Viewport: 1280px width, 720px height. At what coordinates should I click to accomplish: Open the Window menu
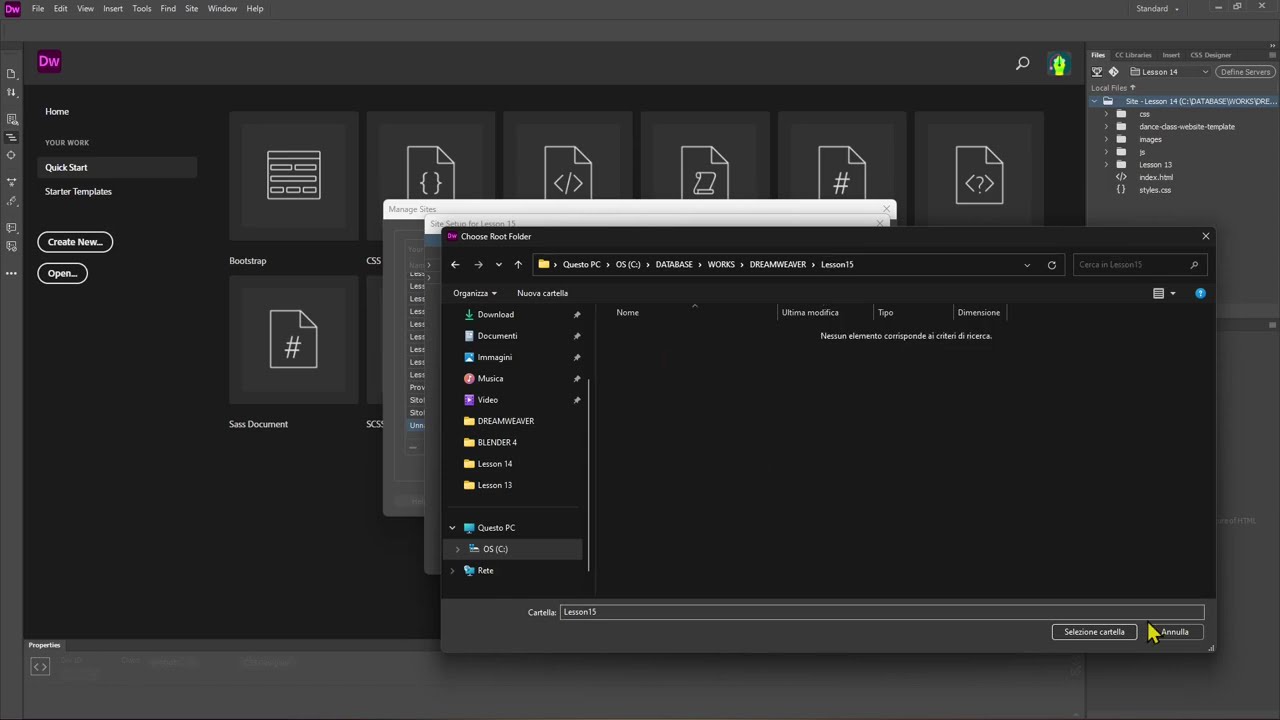click(x=222, y=9)
